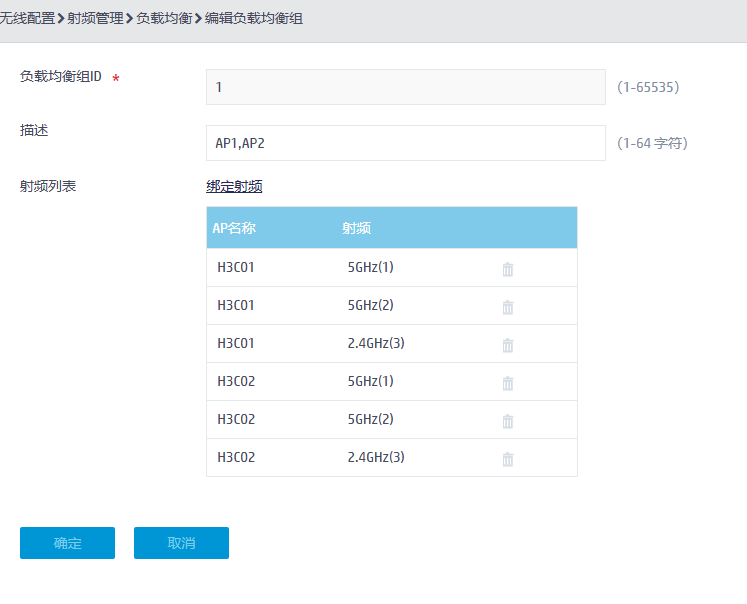This screenshot has width=747, height=604.
Task: Click the 射频 column header
Action: pyautogui.click(x=356, y=228)
